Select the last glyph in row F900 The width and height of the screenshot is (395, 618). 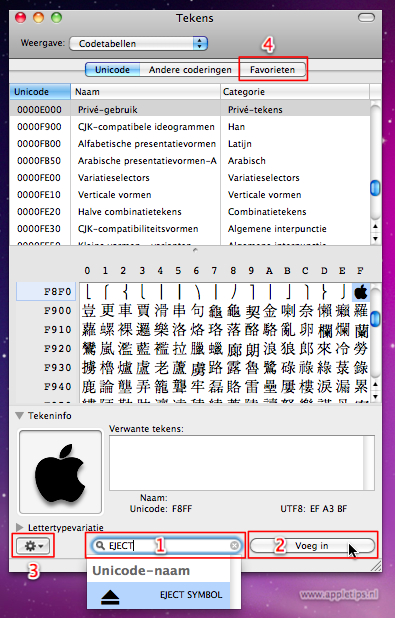click(x=361, y=311)
